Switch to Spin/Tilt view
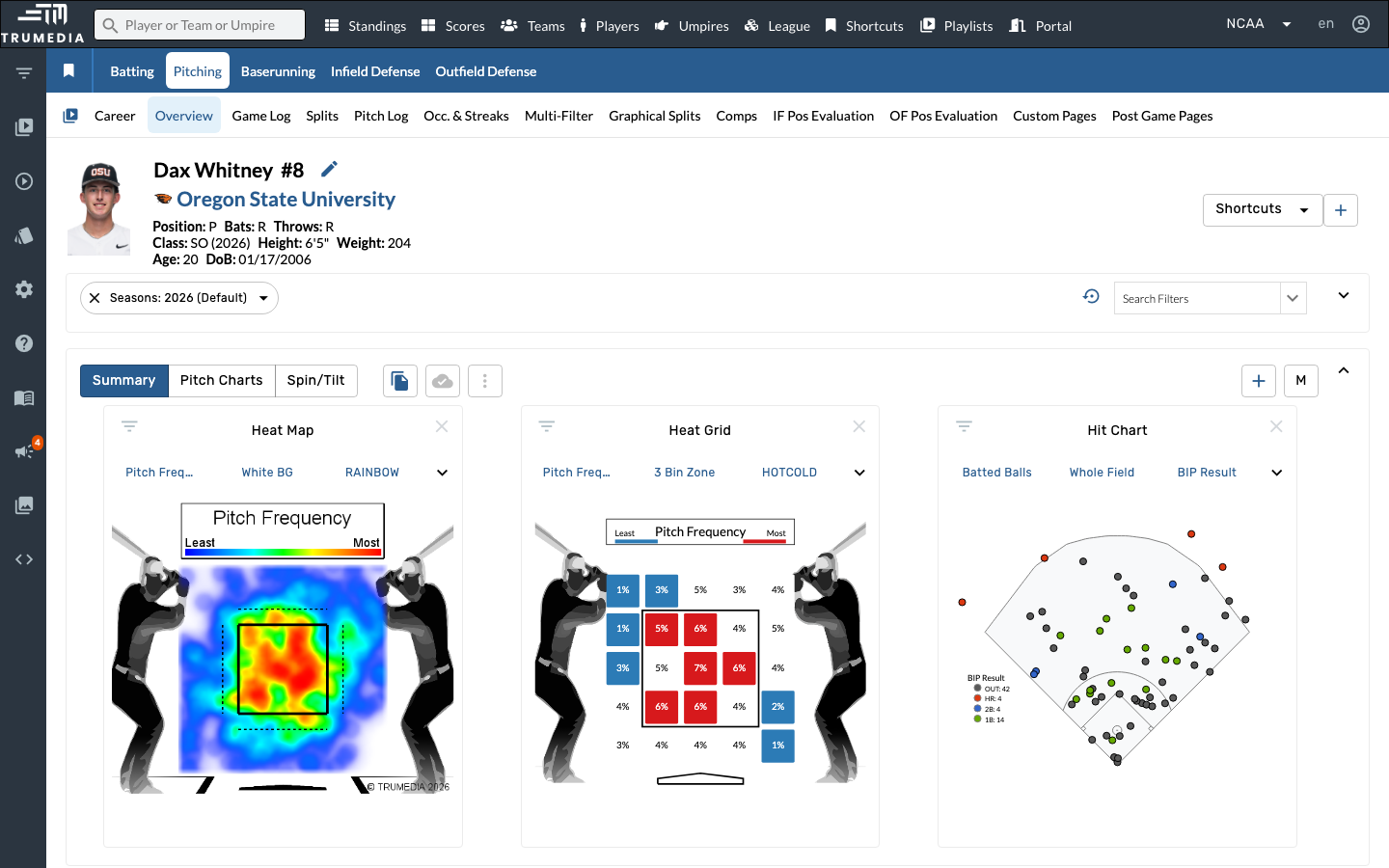The image size is (1389, 868). (316, 381)
